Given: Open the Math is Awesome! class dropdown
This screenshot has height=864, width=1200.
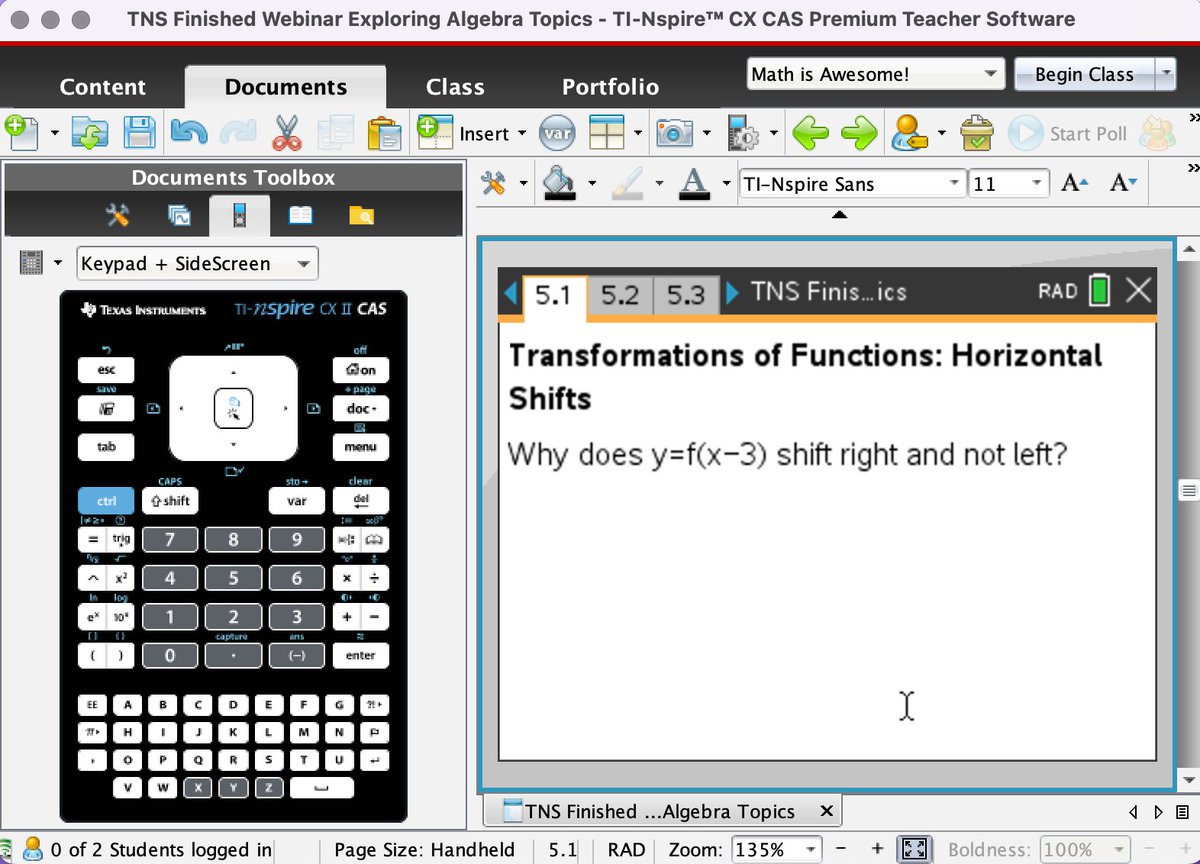Looking at the screenshot, I should tap(875, 74).
